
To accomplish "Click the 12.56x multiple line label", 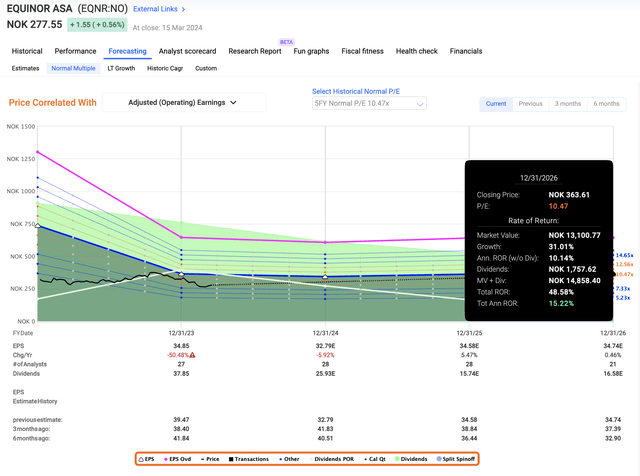I will 624,265.
